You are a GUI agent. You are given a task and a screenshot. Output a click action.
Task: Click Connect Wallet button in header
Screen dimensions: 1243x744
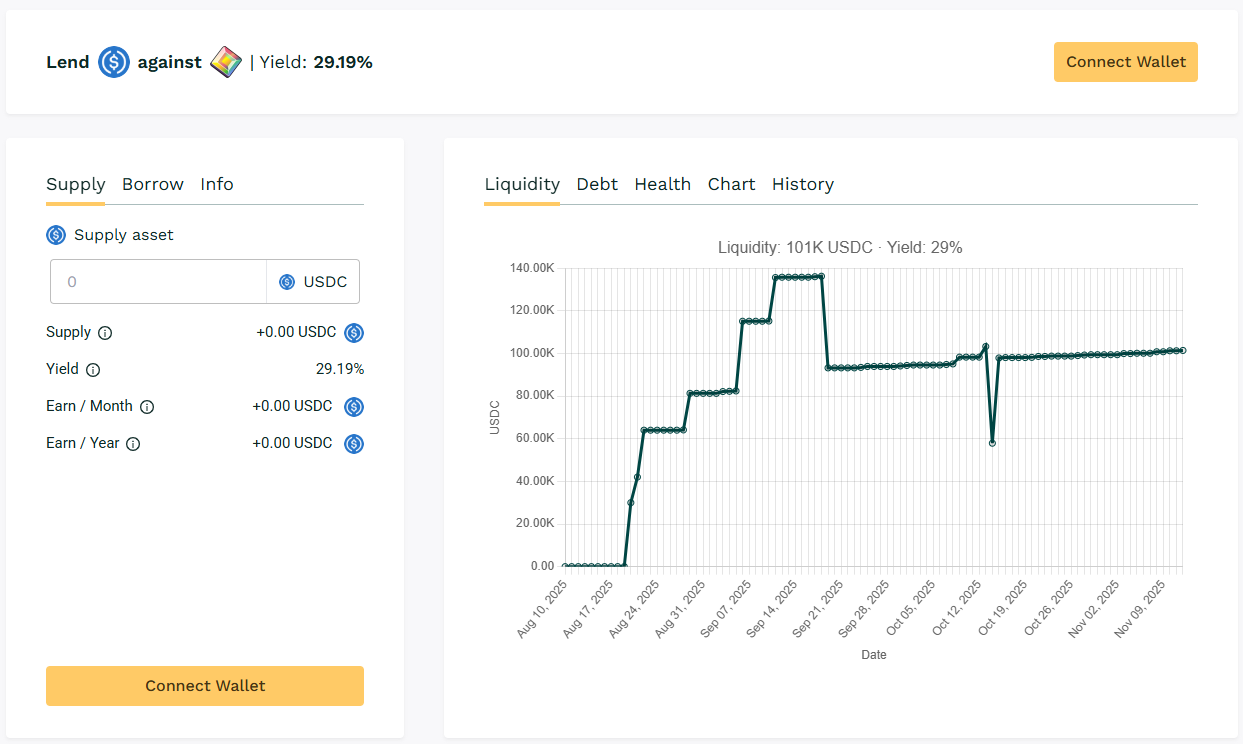(x=1125, y=62)
